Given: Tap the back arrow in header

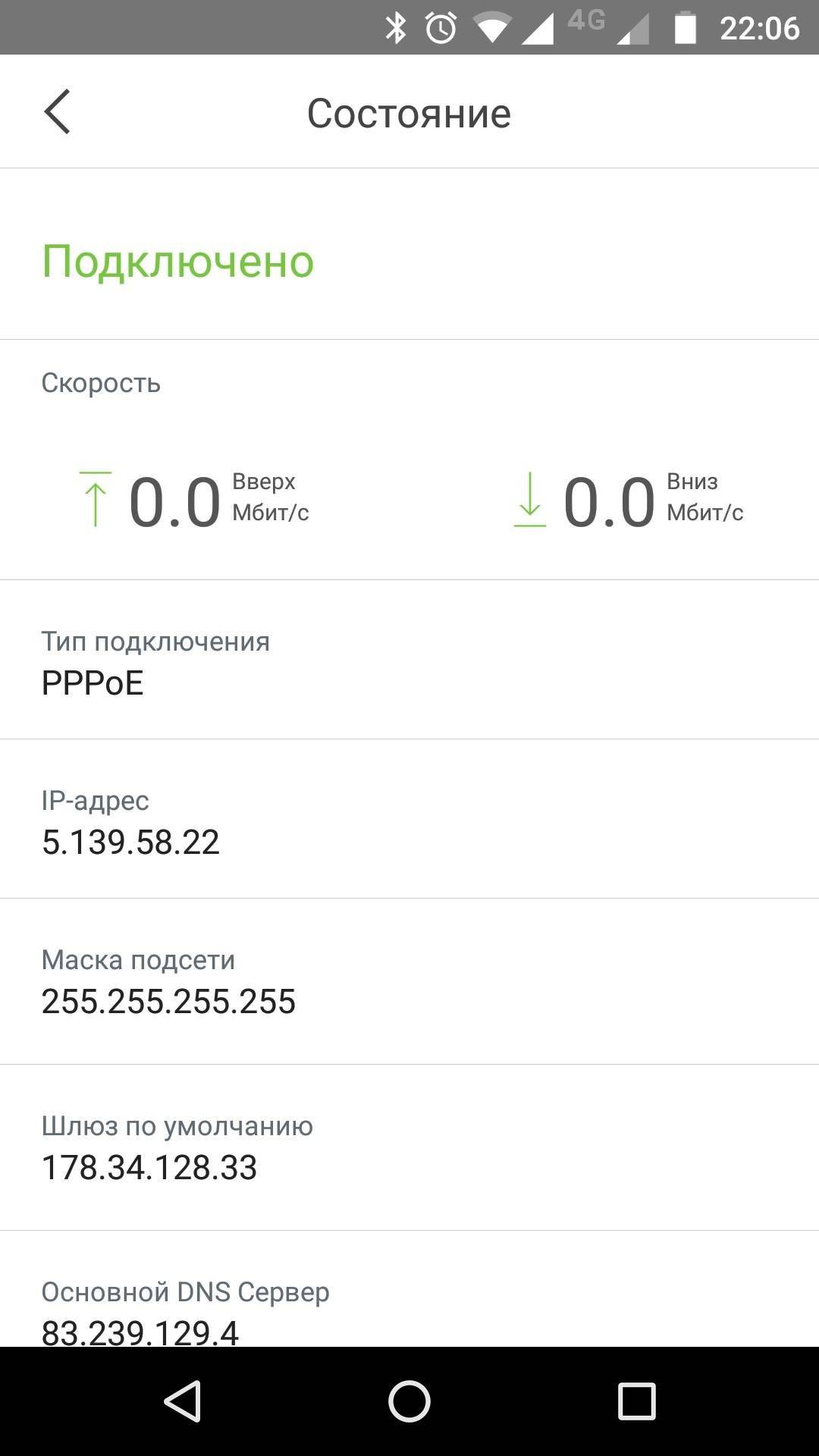Looking at the screenshot, I should tap(58, 112).
